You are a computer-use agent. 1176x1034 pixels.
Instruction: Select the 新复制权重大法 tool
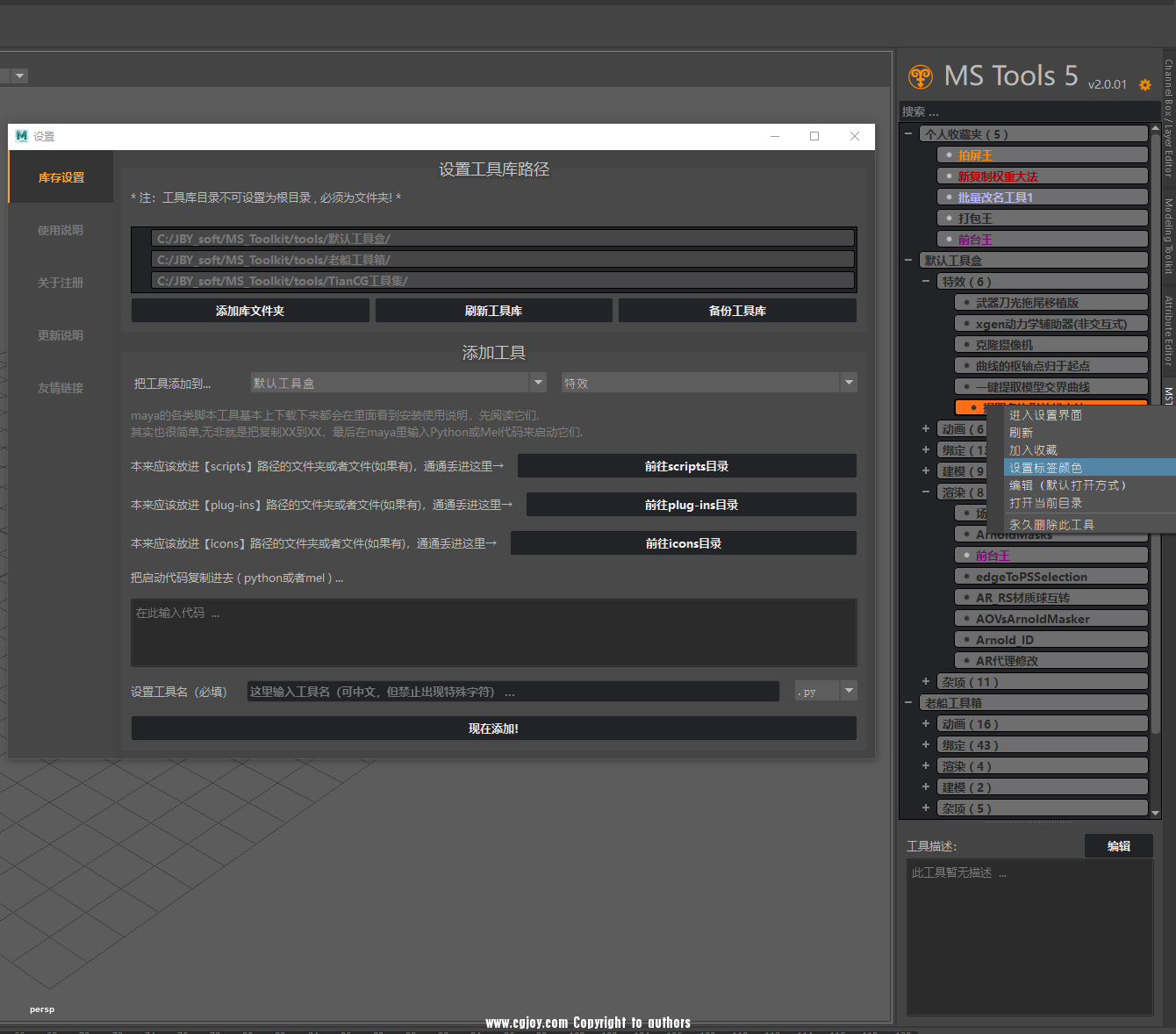(x=1043, y=176)
